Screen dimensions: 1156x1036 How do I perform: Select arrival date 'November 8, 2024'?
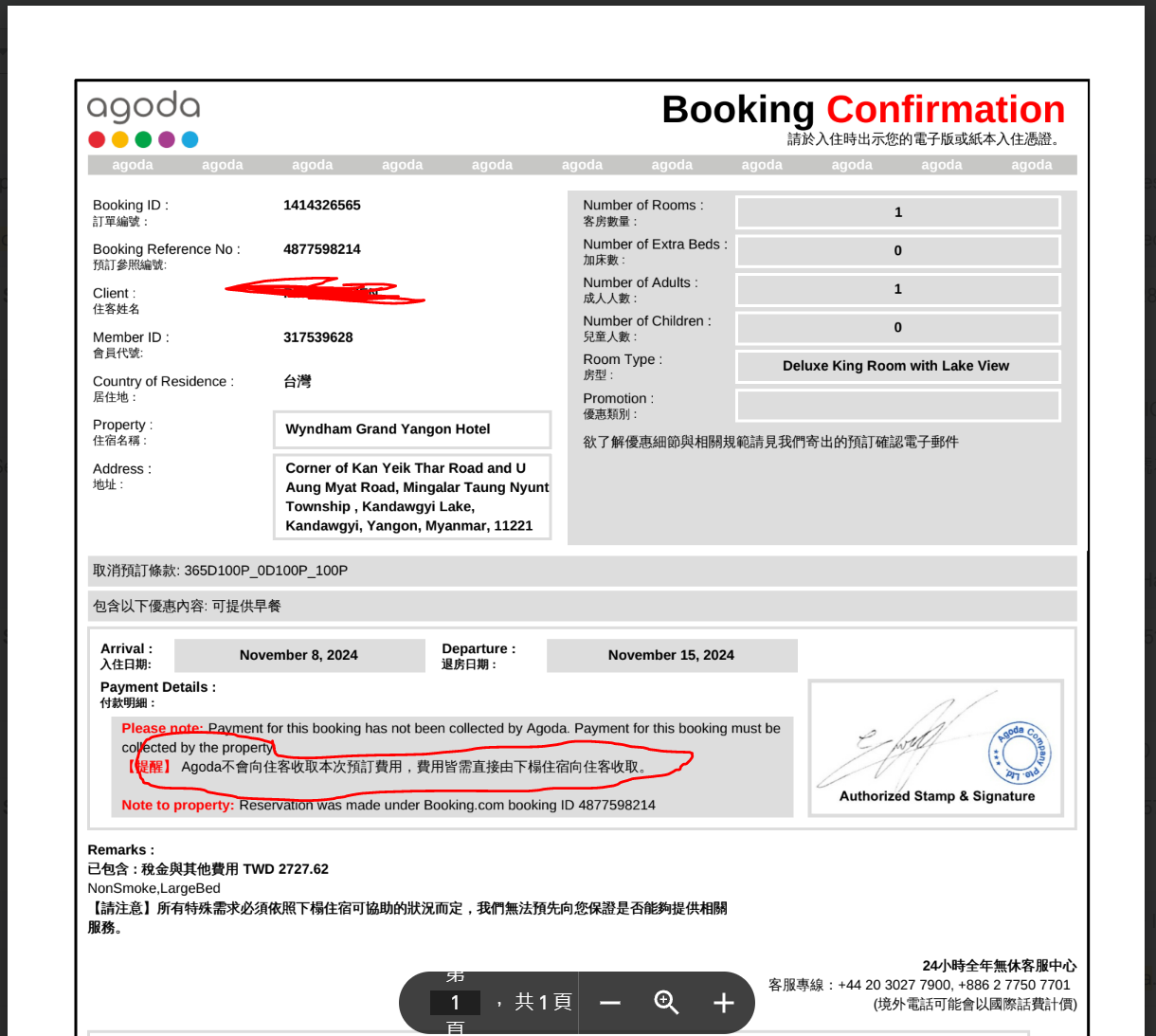pos(298,655)
